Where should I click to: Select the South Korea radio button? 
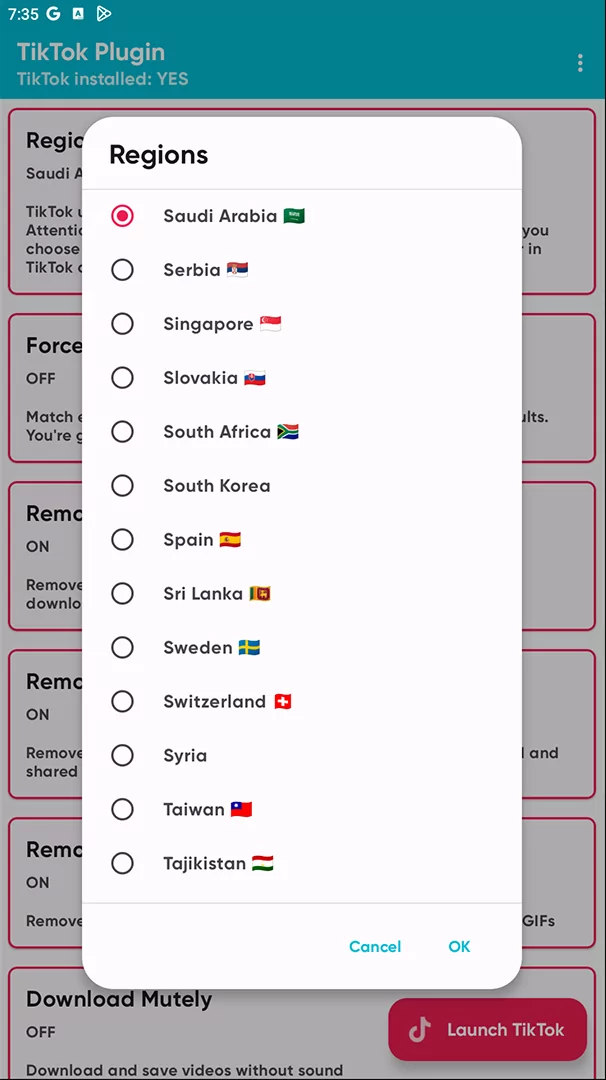tap(122, 486)
